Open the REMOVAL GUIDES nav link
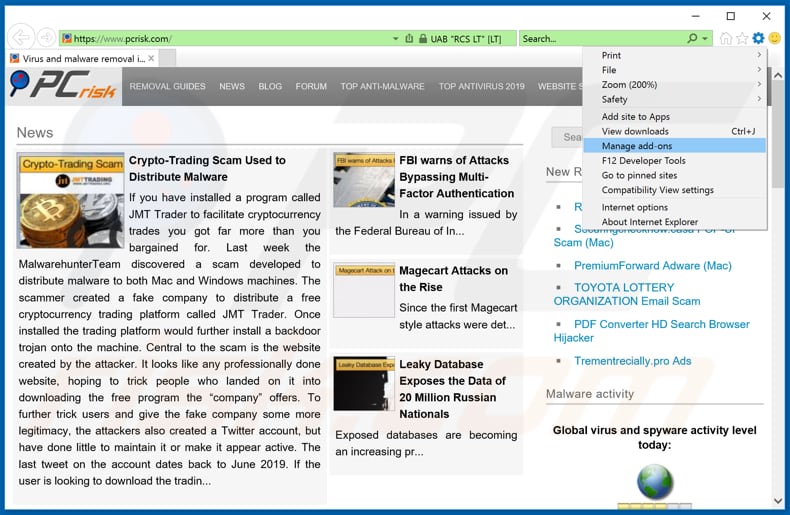The height and width of the screenshot is (515, 790). pyautogui.click(x=167, y=86)
